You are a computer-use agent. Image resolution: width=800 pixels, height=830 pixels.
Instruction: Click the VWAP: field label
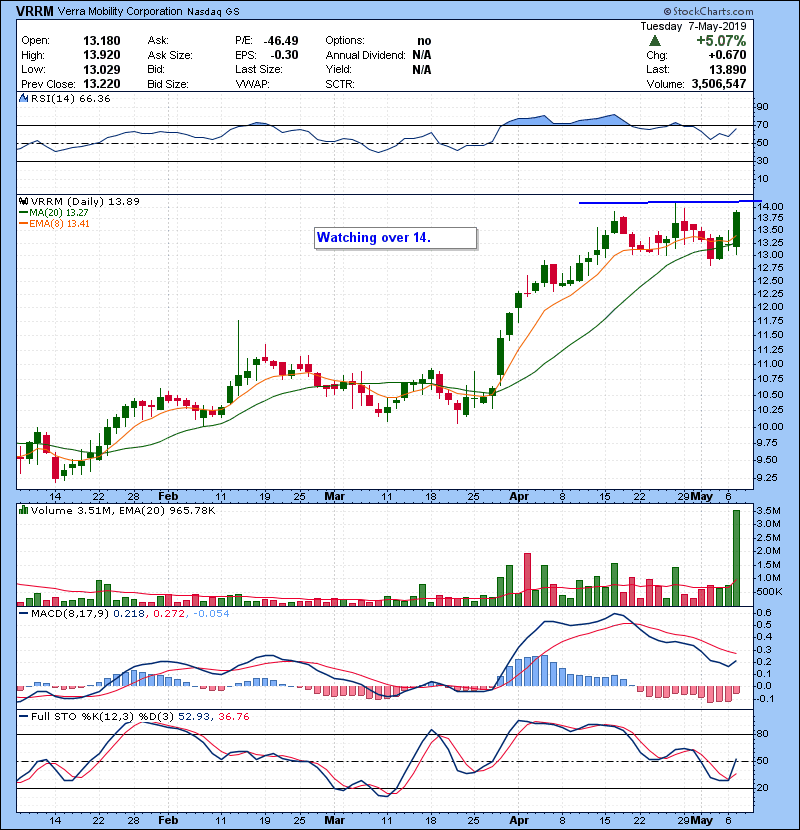coord(253,84)
